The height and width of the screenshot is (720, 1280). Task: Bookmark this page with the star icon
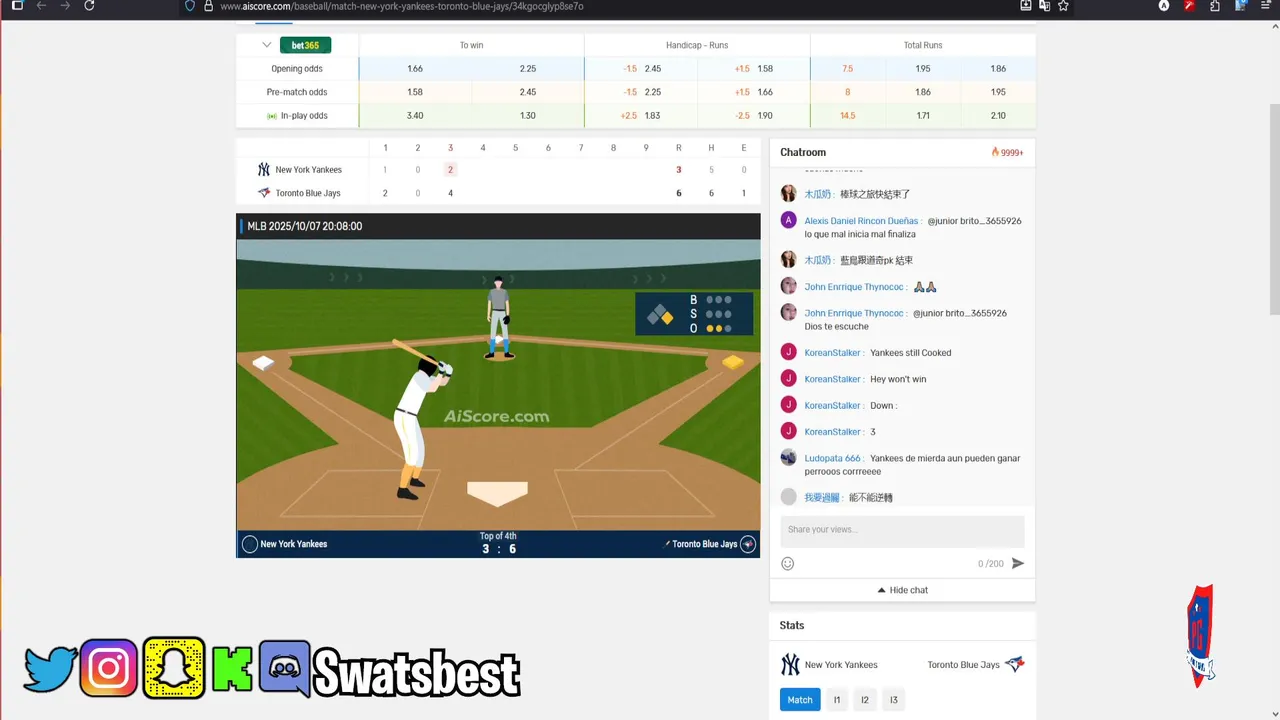pos(1063,6)
